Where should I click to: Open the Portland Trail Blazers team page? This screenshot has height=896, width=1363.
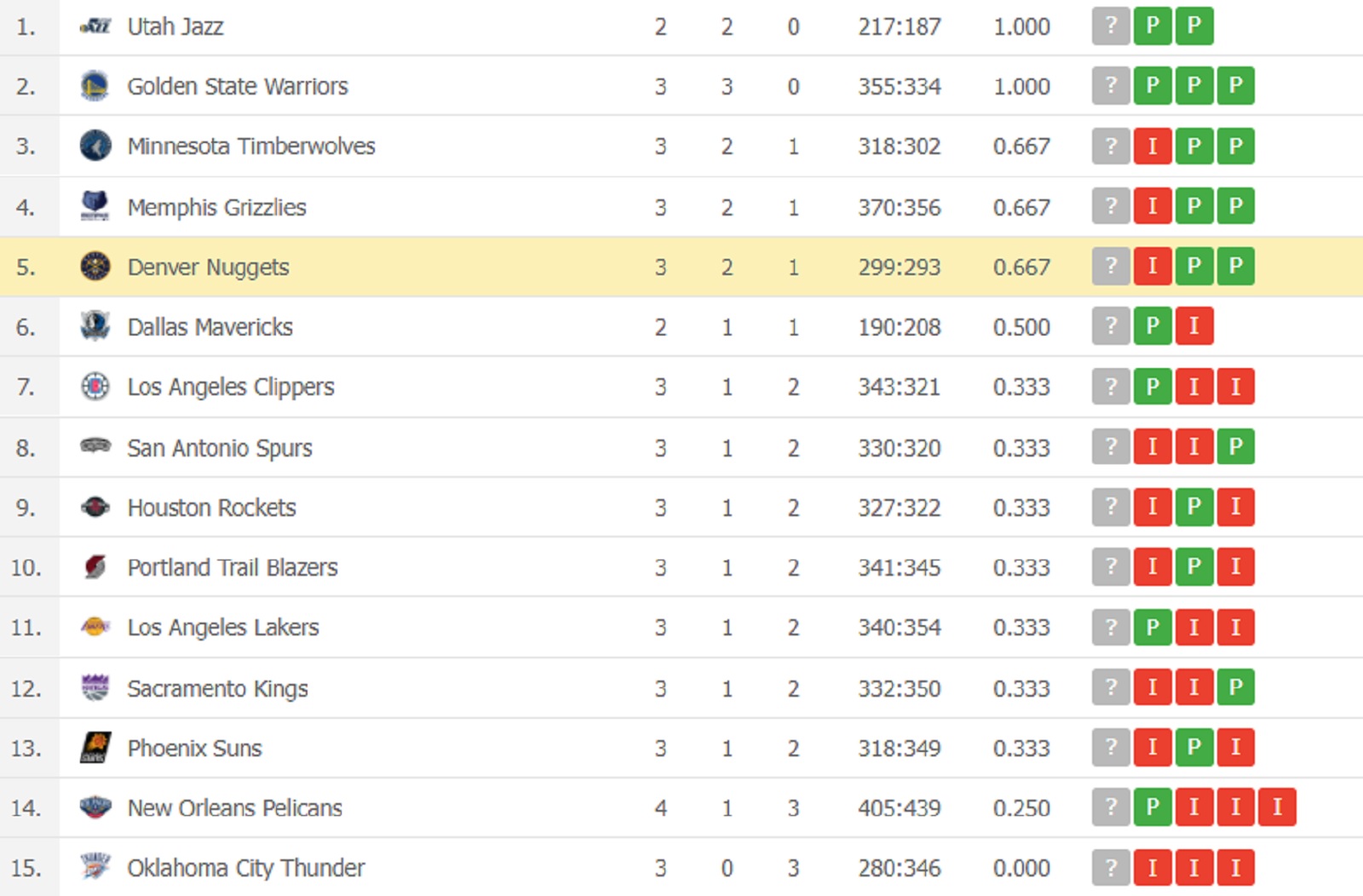click(x=233, y=567)
